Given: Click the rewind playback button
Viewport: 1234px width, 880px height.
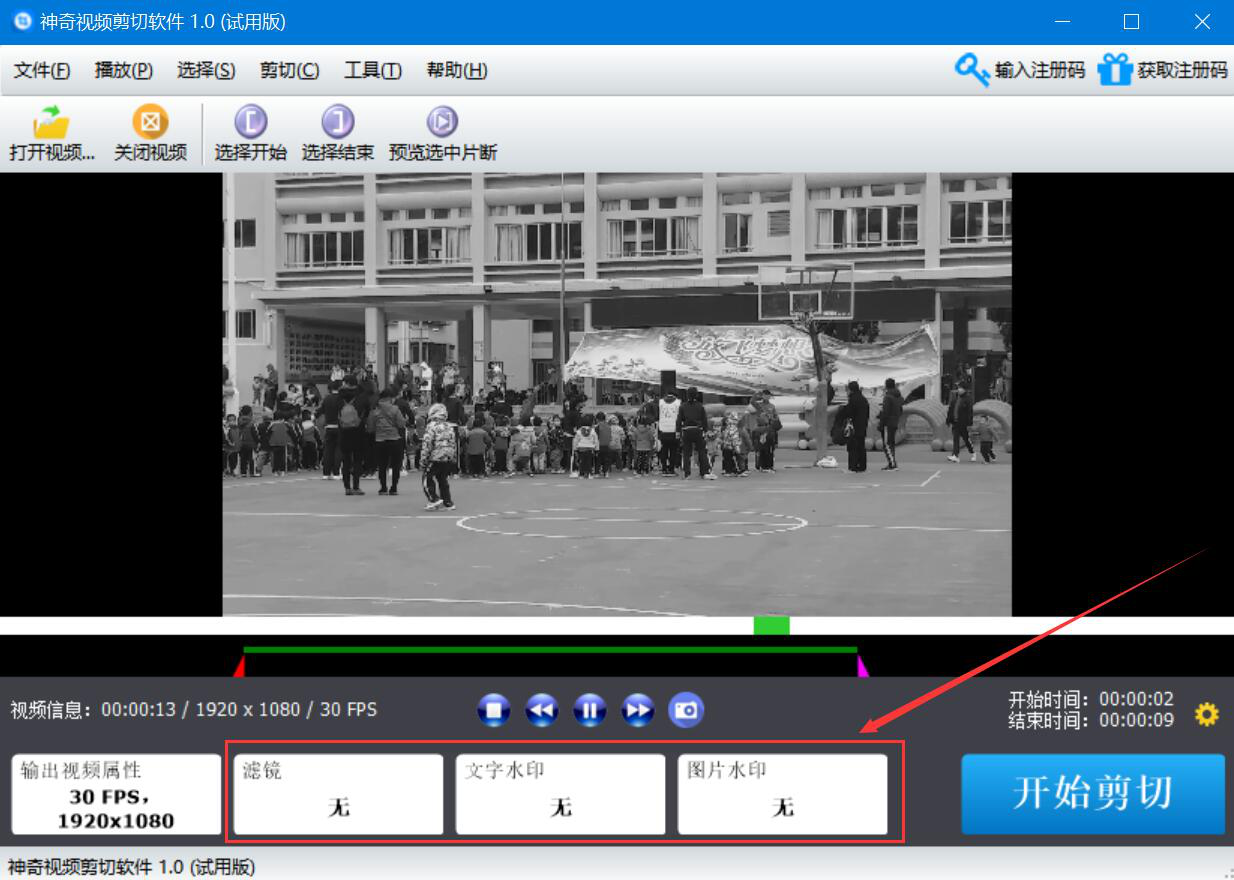Looking at the screenshot, I should [542, 710].
